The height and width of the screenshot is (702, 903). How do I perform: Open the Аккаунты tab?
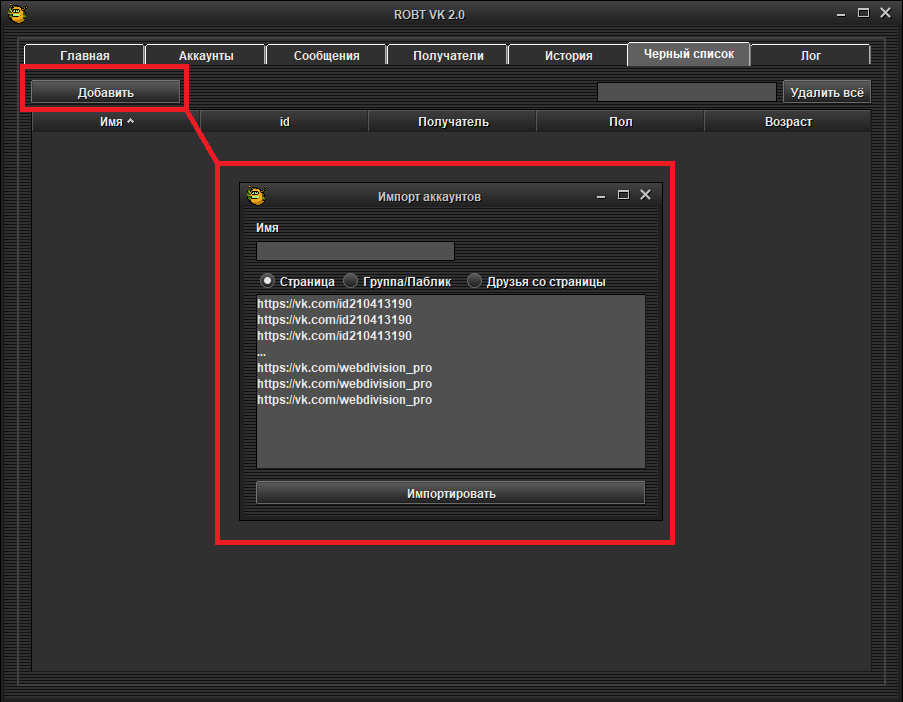click(206, 56)
